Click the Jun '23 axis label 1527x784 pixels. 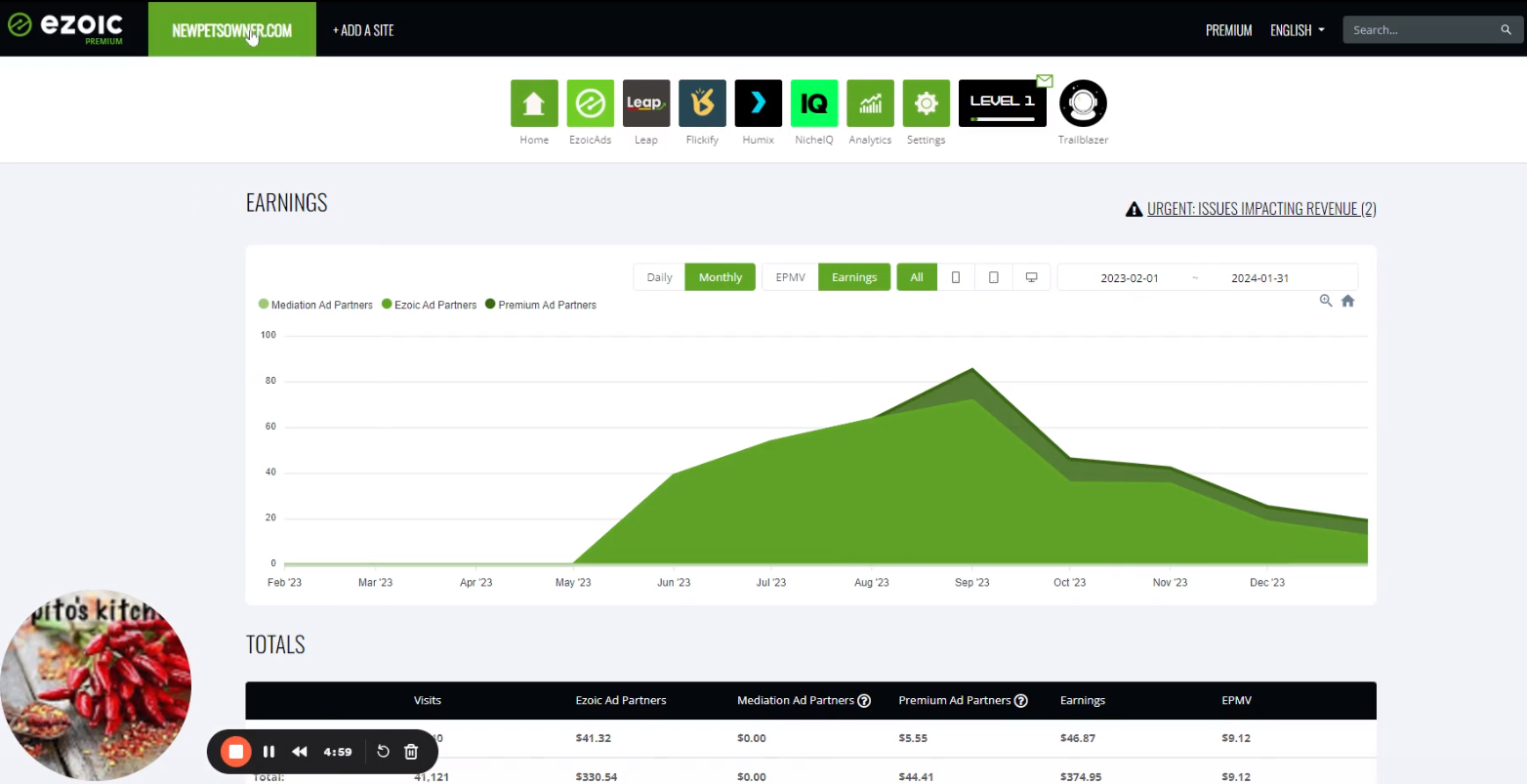[674, 583]
